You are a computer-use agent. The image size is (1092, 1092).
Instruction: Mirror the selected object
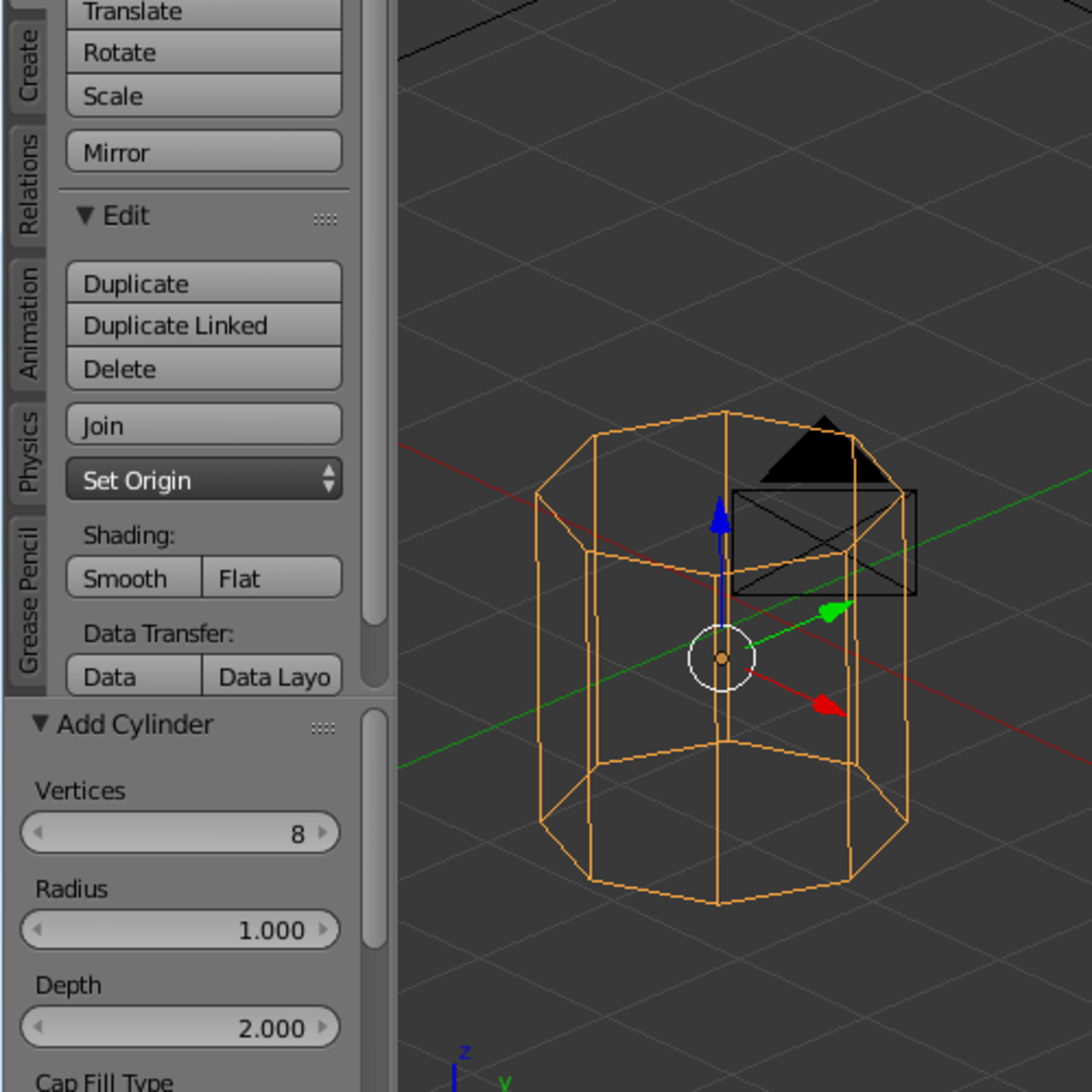point(203,152)
